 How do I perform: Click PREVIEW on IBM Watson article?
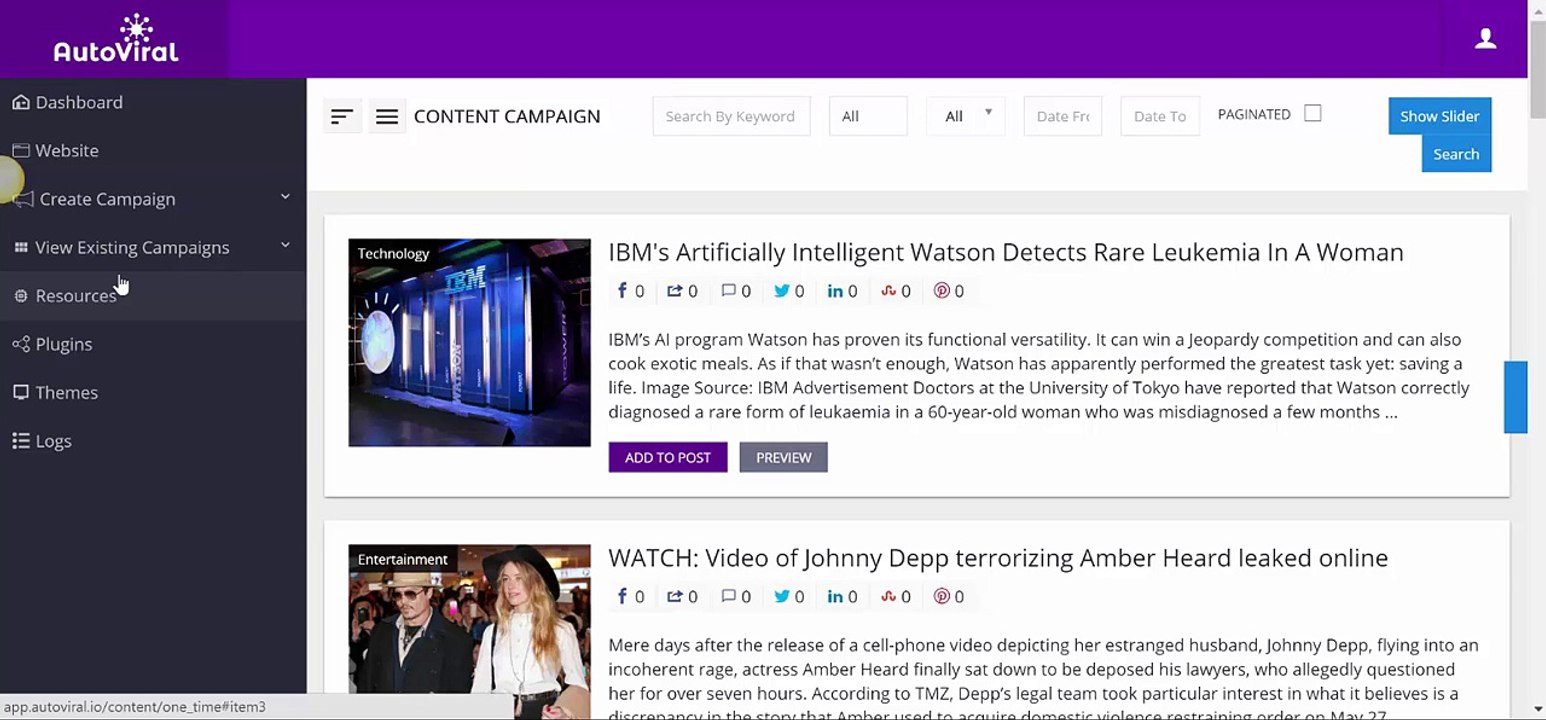783,457
